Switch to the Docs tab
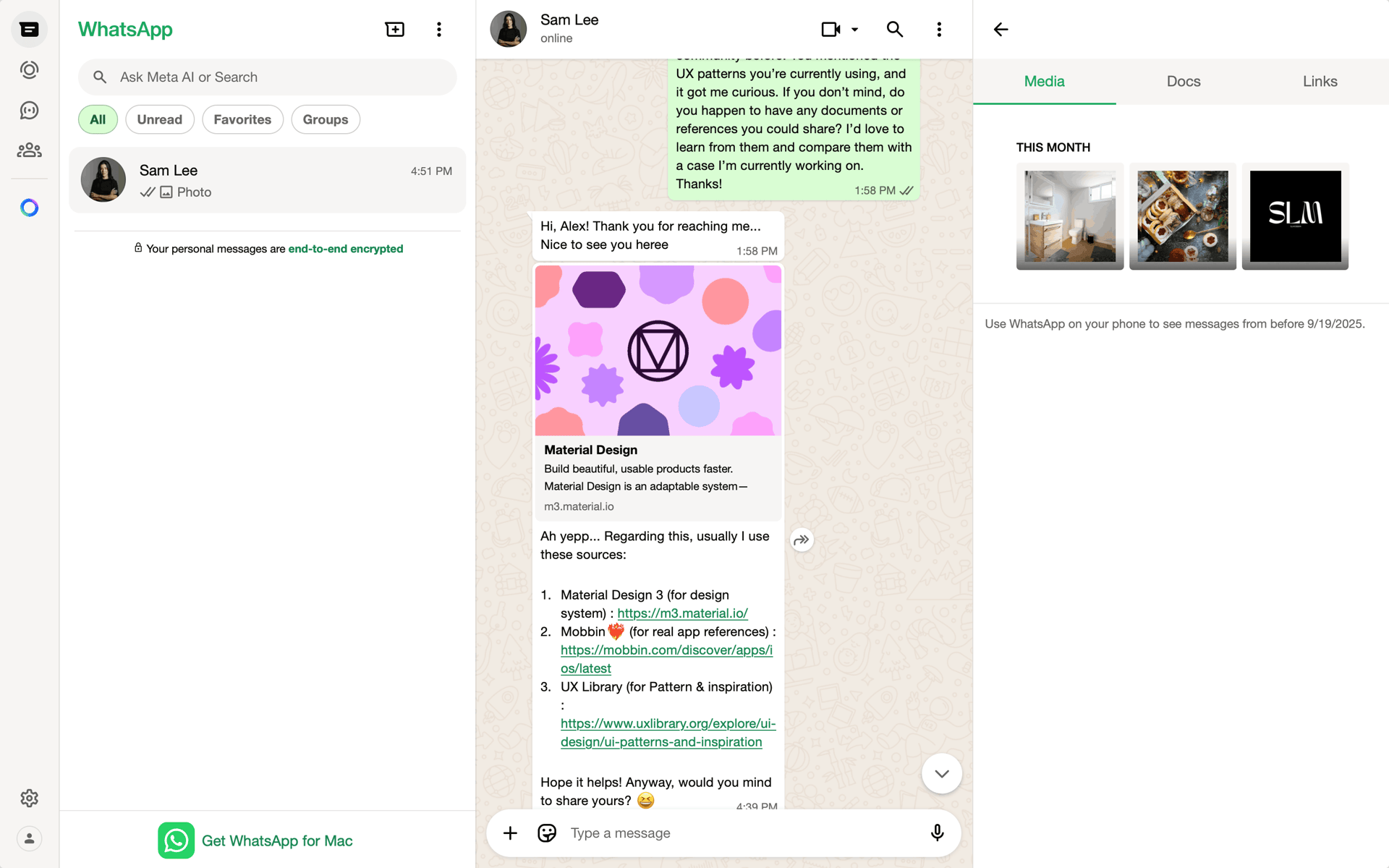This screenshot has height=868, width=1389. pyautogui.click(x=1184, y=82)
